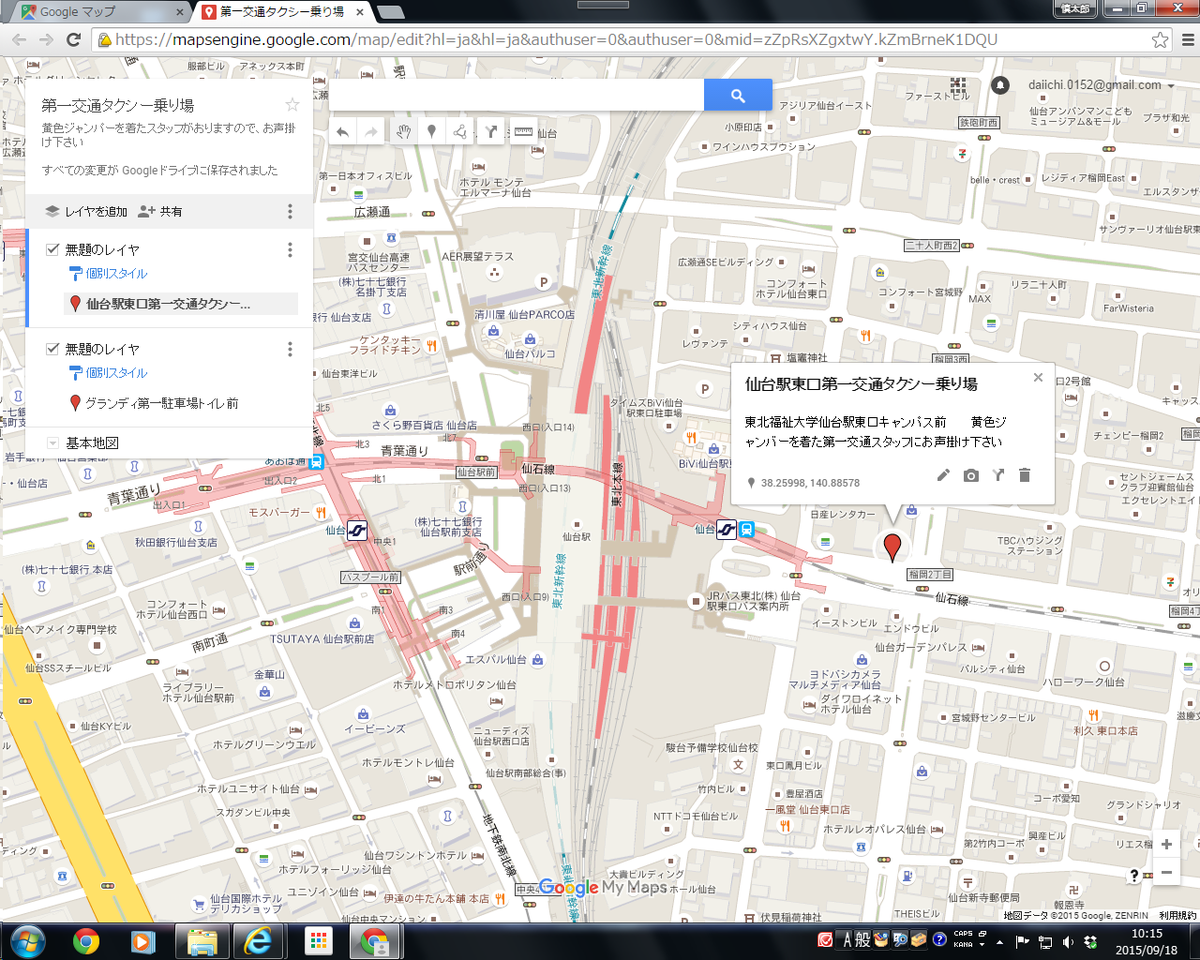Star the map title

click(292, 105)
